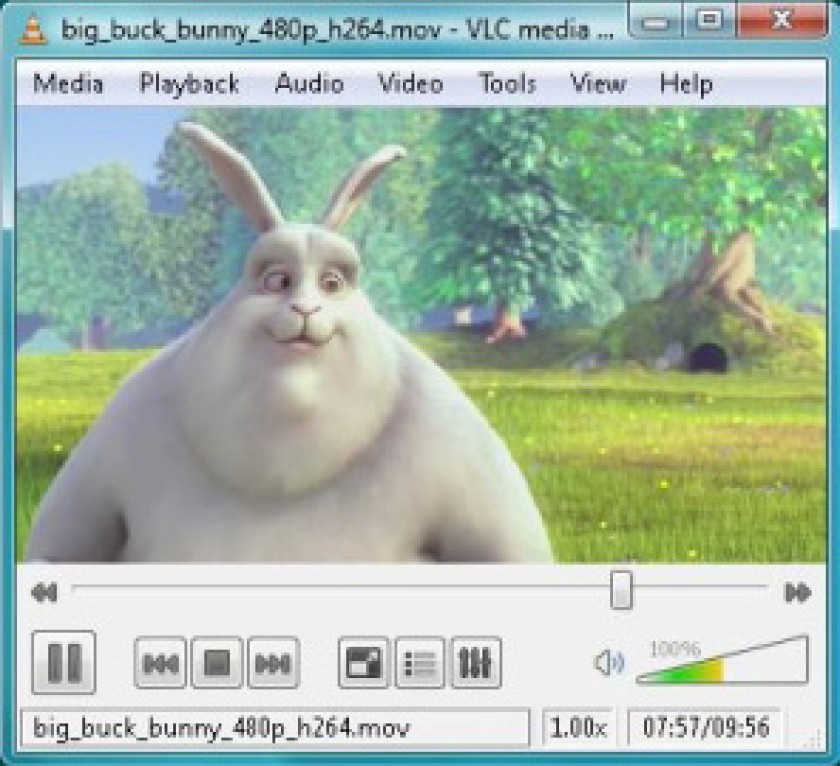Minimize the VLC window
Viewport: 840px width, 766px height.
pos(656,20)
